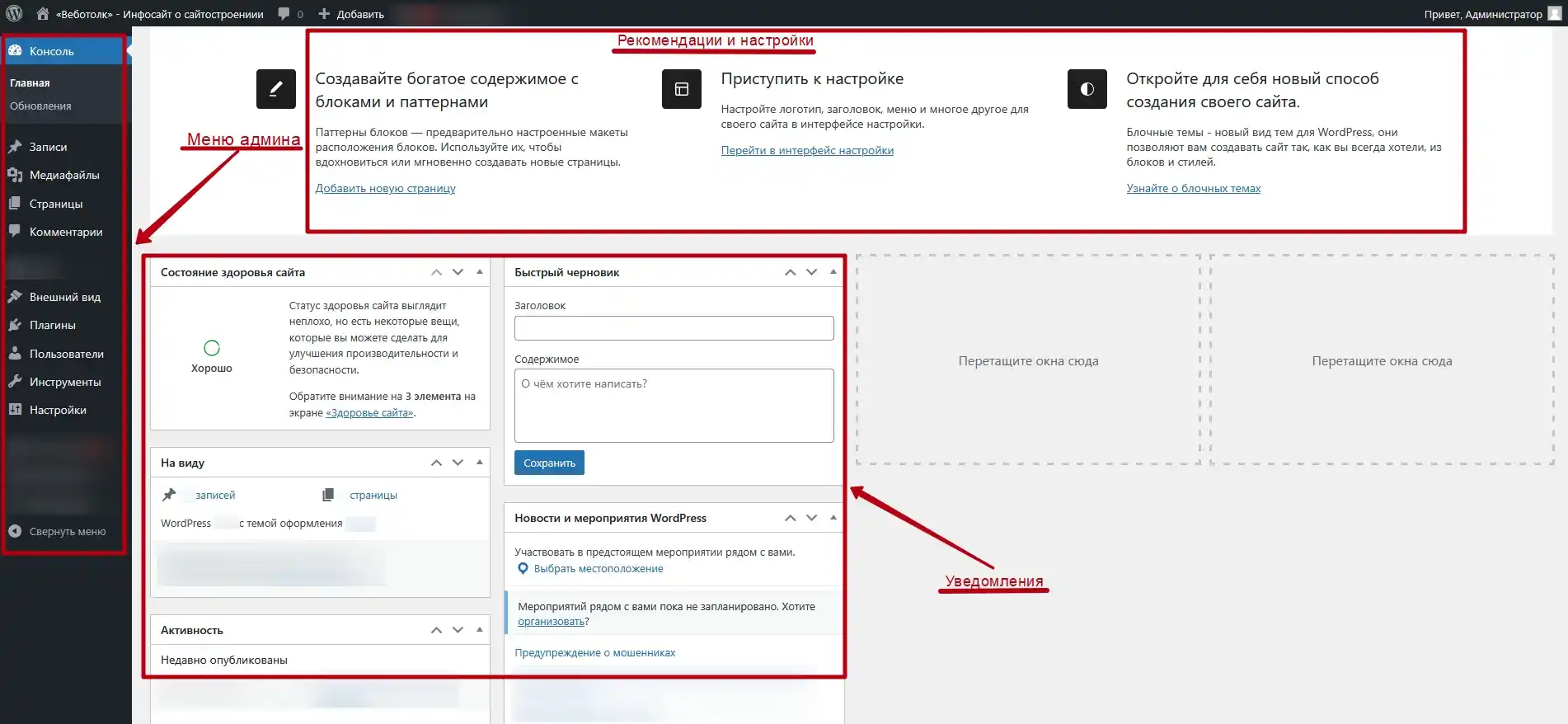Open the comments bubble in admin bar
Screen dimensions: 1568x724
point(284,14)
